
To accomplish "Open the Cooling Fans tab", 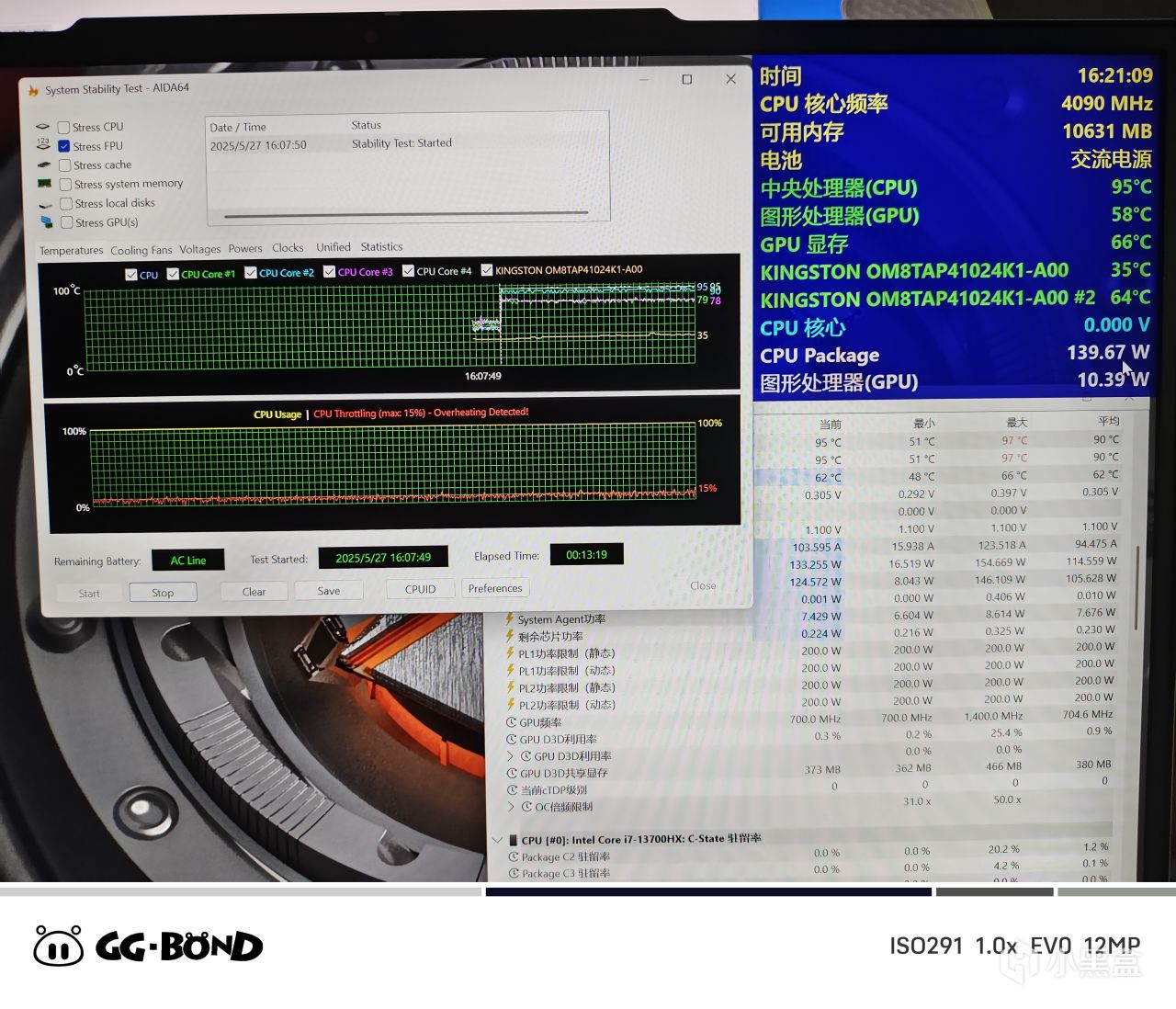I will click(x=141, y=250).
